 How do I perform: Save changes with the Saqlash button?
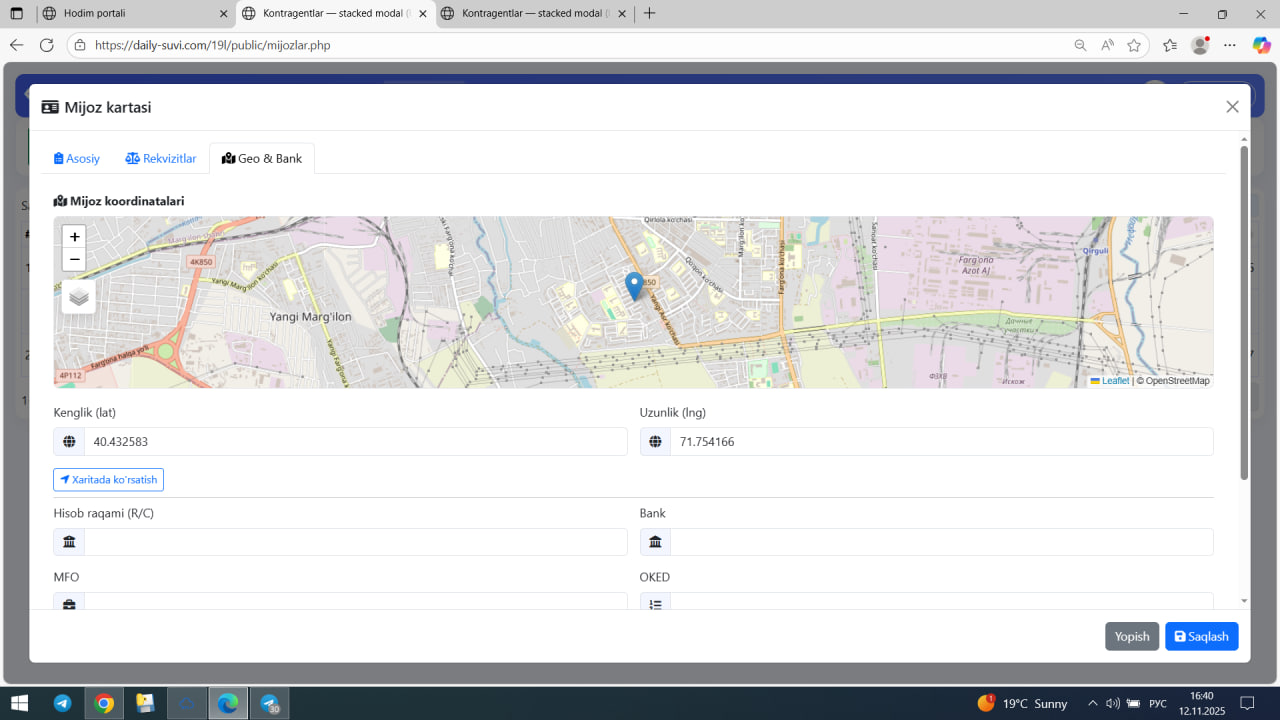coord(1201,637)
